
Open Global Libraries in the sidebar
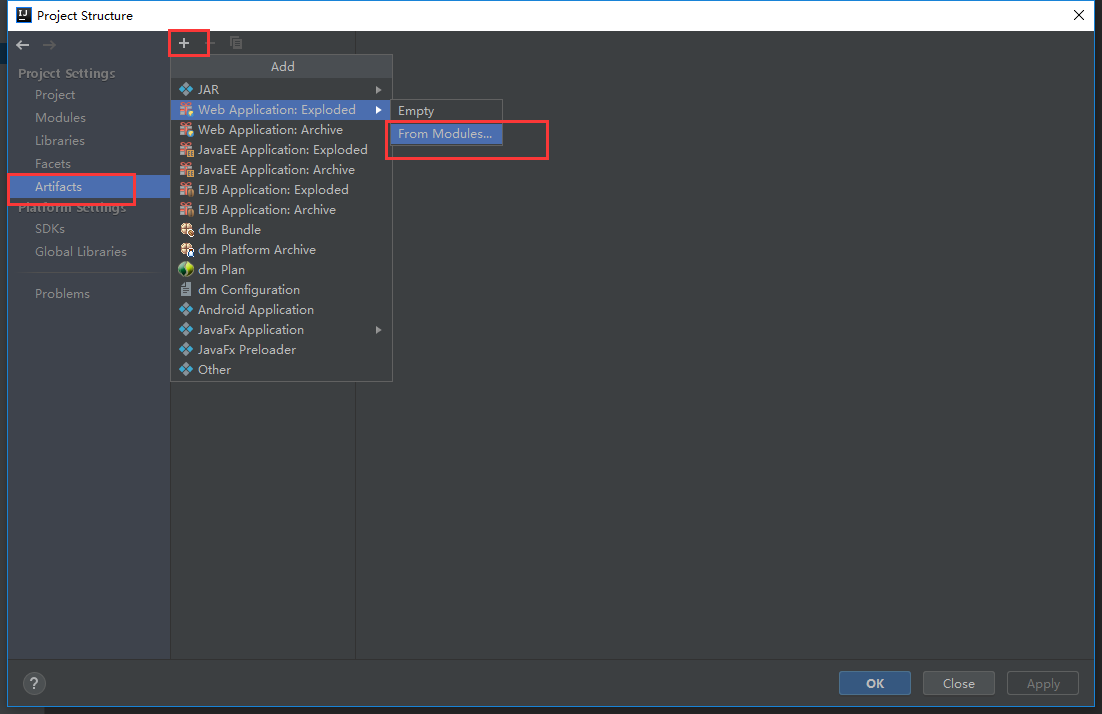coord(81,252)
